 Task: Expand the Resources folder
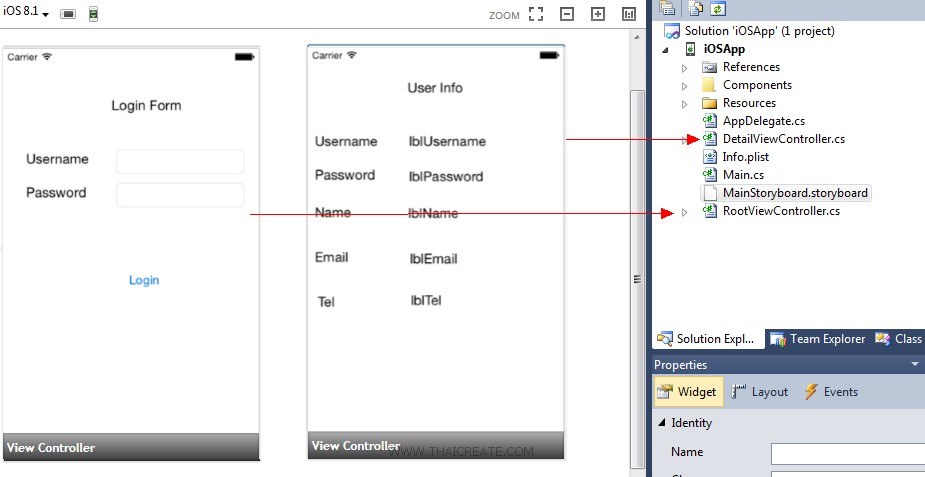coord(684,104)
